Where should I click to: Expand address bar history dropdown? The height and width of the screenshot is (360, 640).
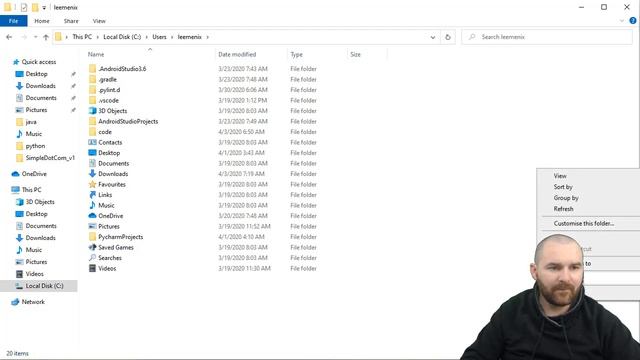point(433,37)
